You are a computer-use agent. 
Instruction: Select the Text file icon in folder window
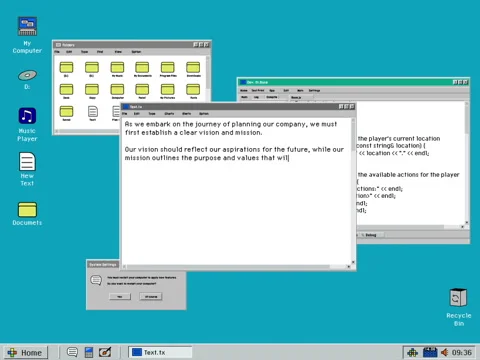pos(93,113)
